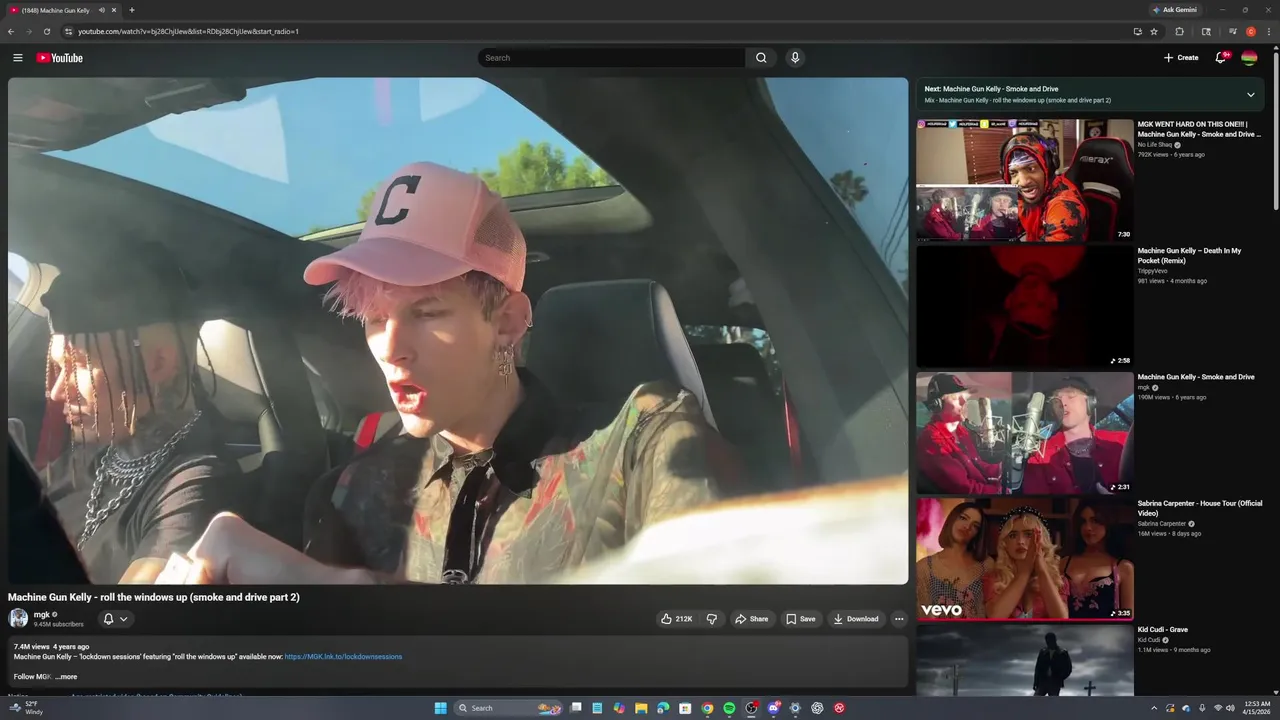Click the YouTube search magnifier button
The height and width of the screenshot is (720, 1280).
761,58
